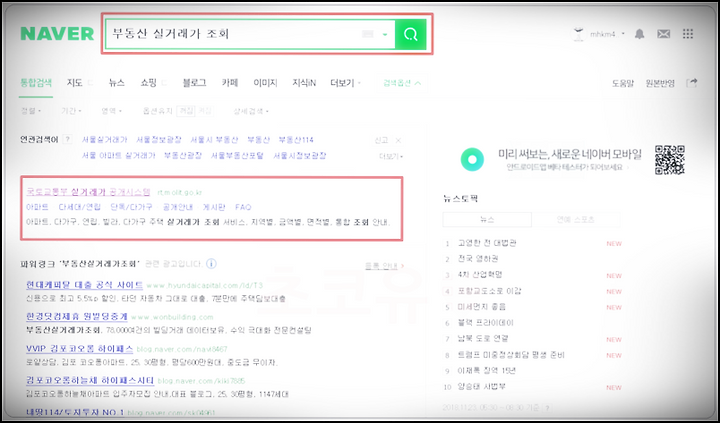Select the 통합검색 tab
Image resolution: width=720 pixels, height=423 pixels.
click(x=36, y=83)
